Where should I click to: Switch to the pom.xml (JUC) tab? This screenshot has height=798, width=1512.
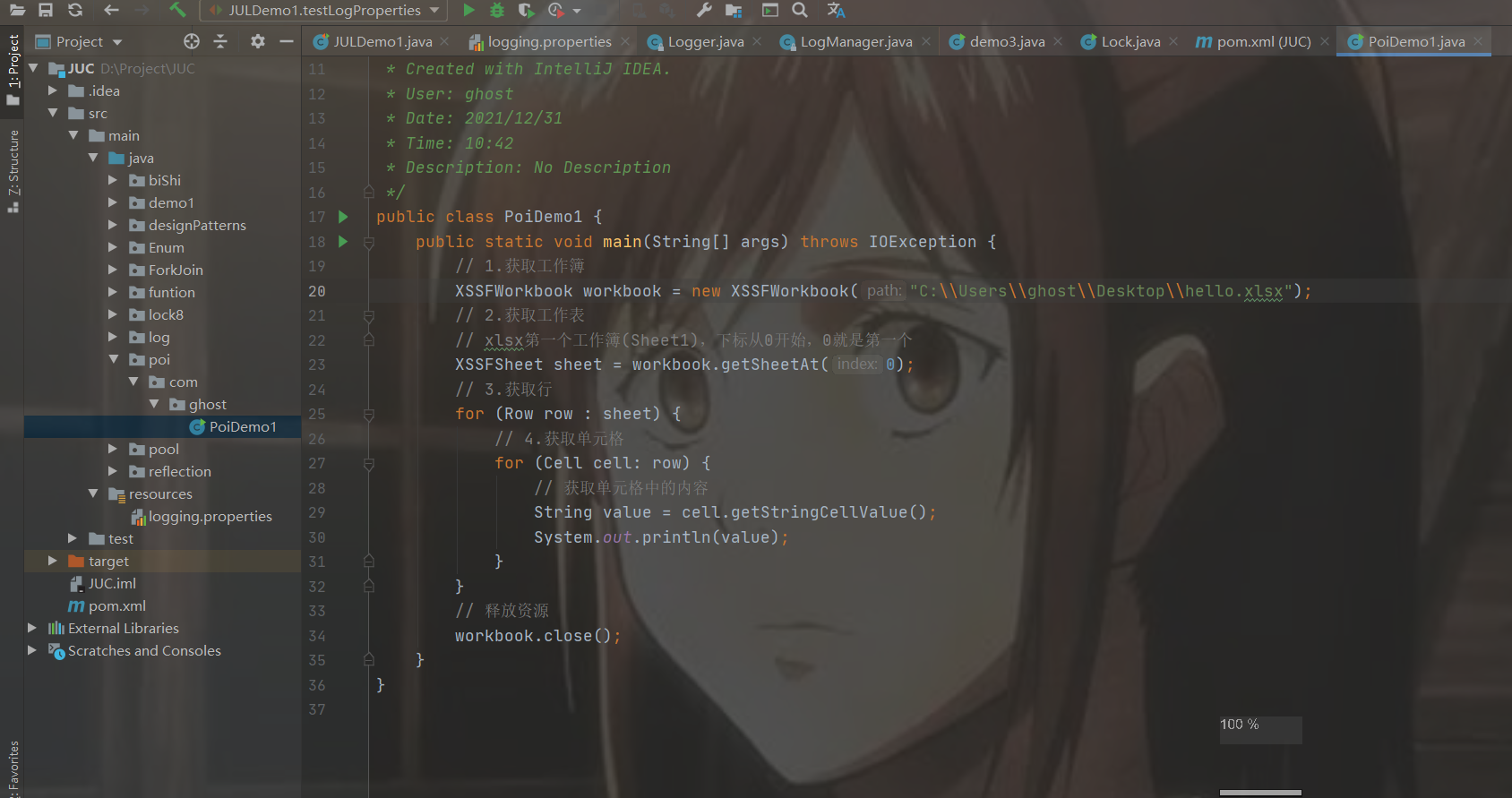click(x=1263, y=41)
